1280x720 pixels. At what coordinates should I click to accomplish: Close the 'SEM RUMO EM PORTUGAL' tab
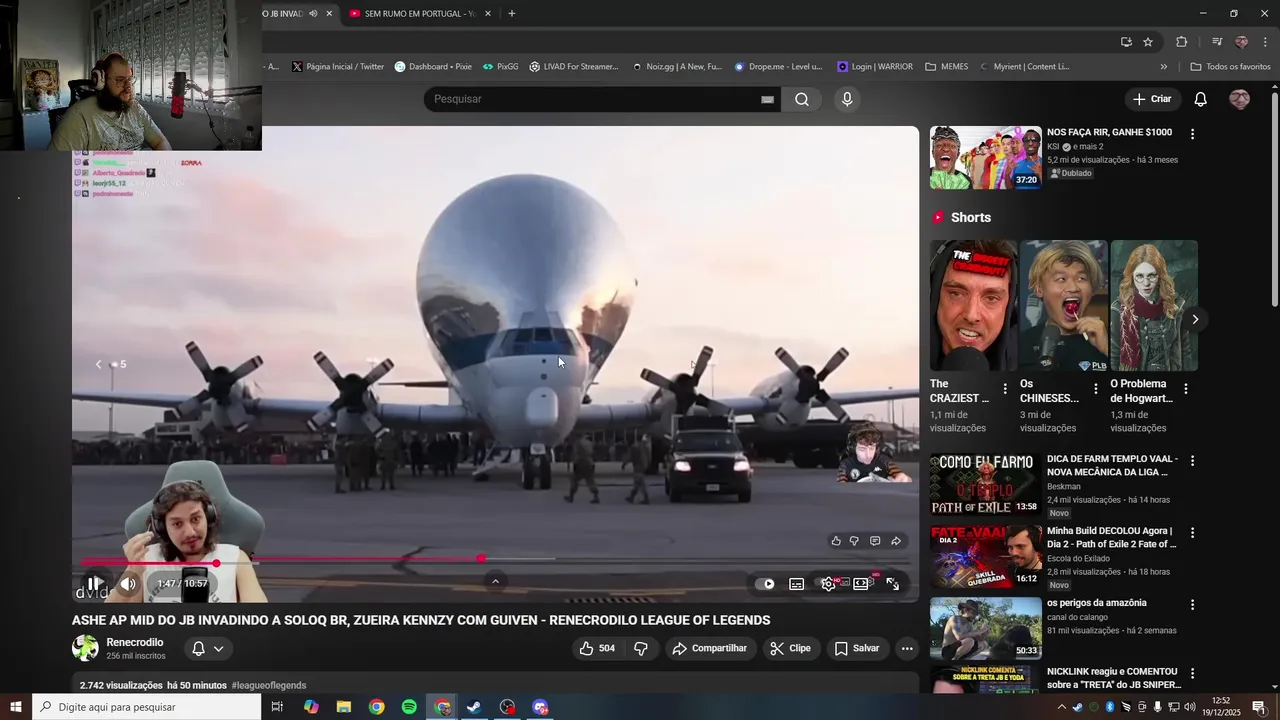[488, 13]
